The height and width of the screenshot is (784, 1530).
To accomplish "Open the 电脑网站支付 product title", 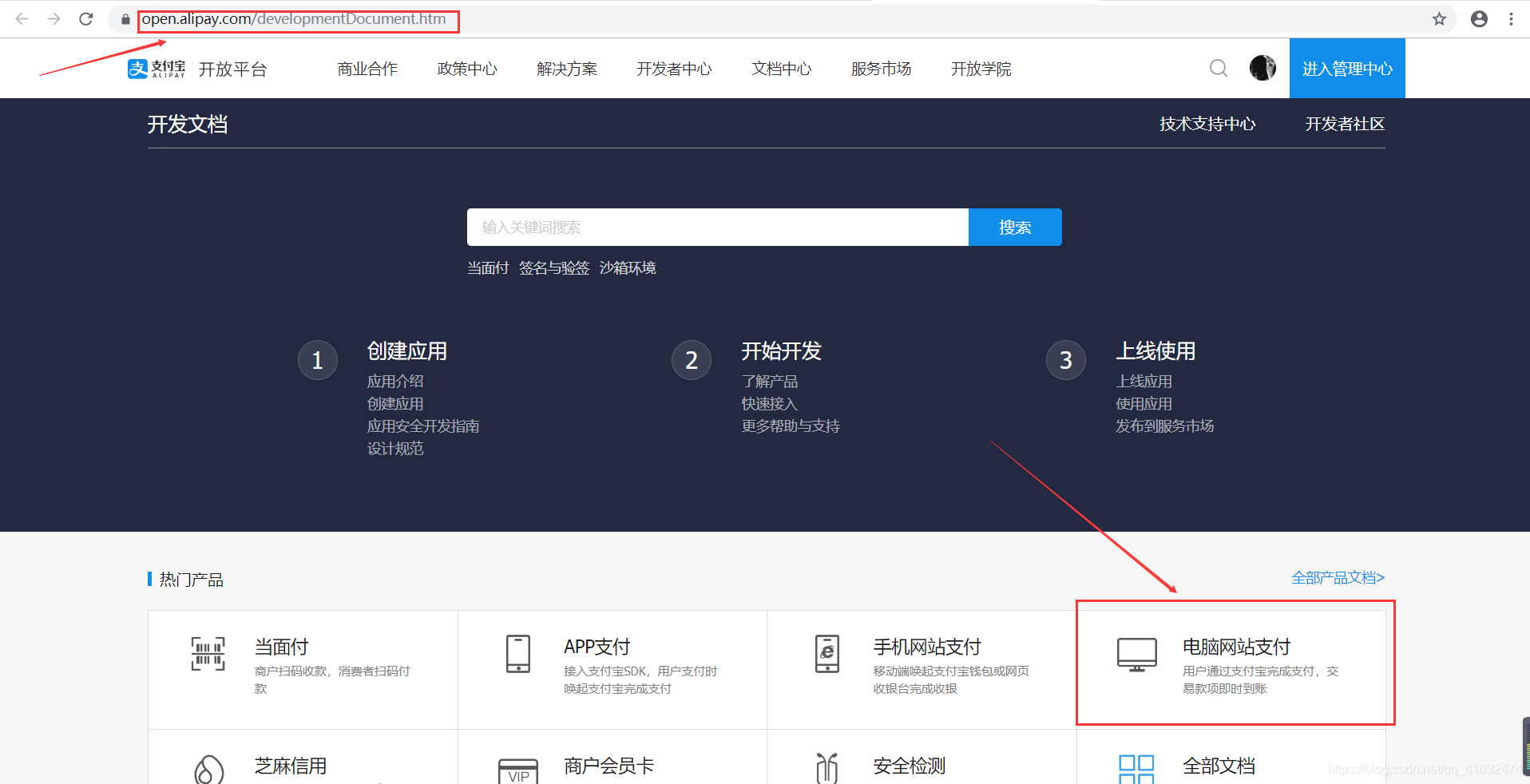I will click(x=1237, y=647).
